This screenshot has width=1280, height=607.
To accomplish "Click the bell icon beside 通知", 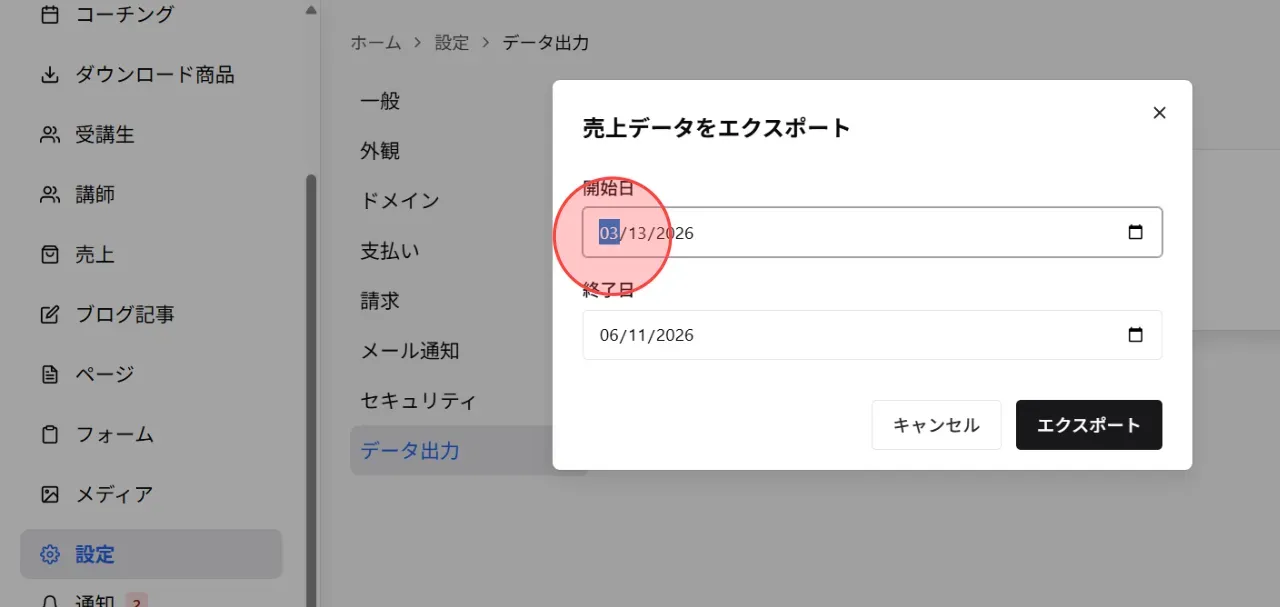I will click(x=50, y=601).
